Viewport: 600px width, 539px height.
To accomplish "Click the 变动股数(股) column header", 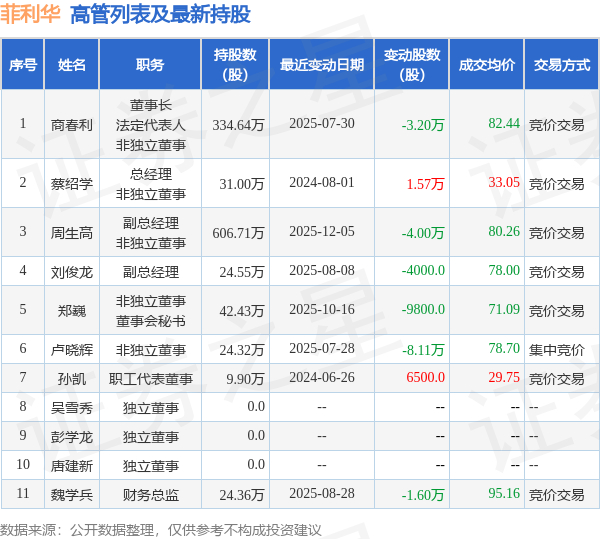I will tap(411, 64).
